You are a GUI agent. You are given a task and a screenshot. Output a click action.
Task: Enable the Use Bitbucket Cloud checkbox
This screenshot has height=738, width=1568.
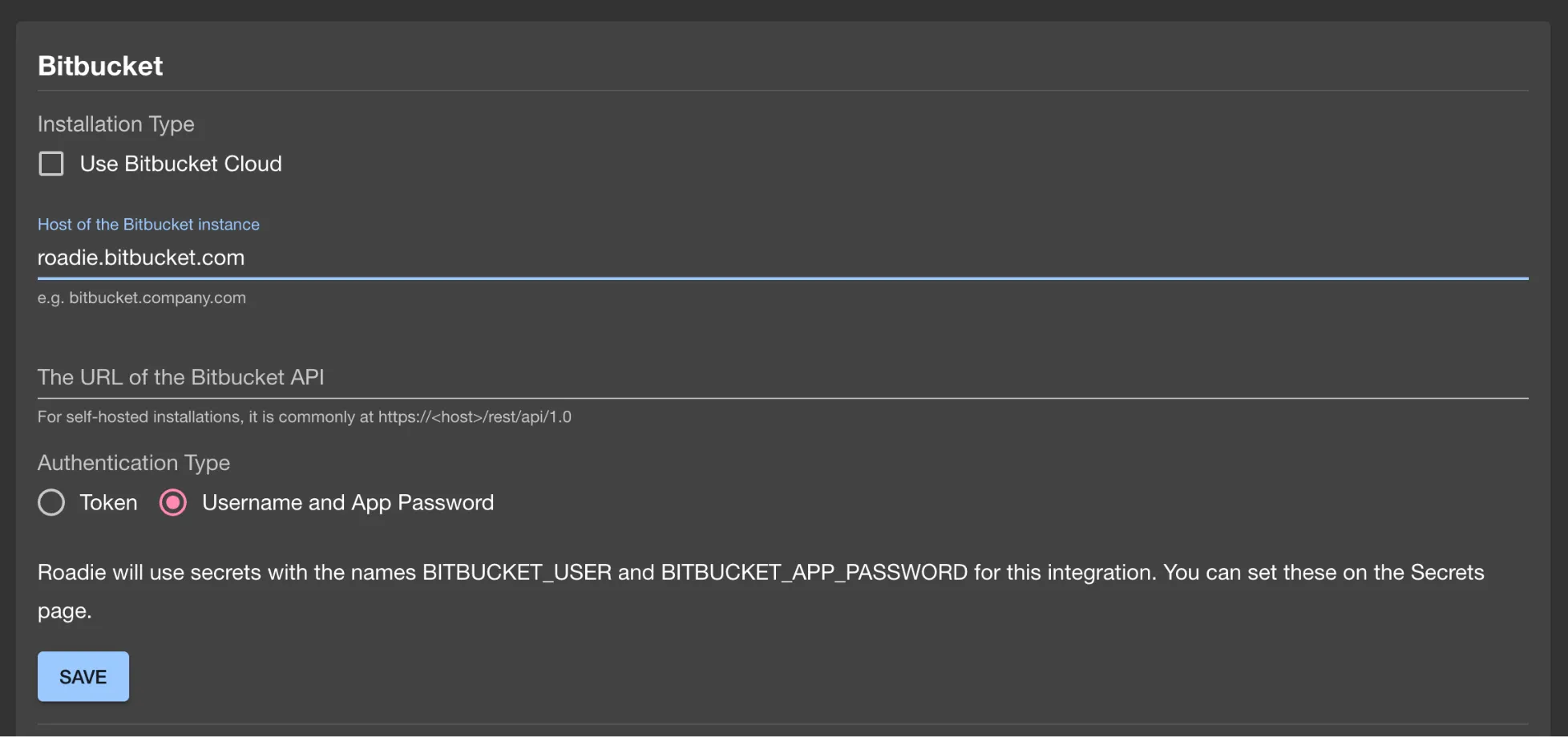(51, 164)
